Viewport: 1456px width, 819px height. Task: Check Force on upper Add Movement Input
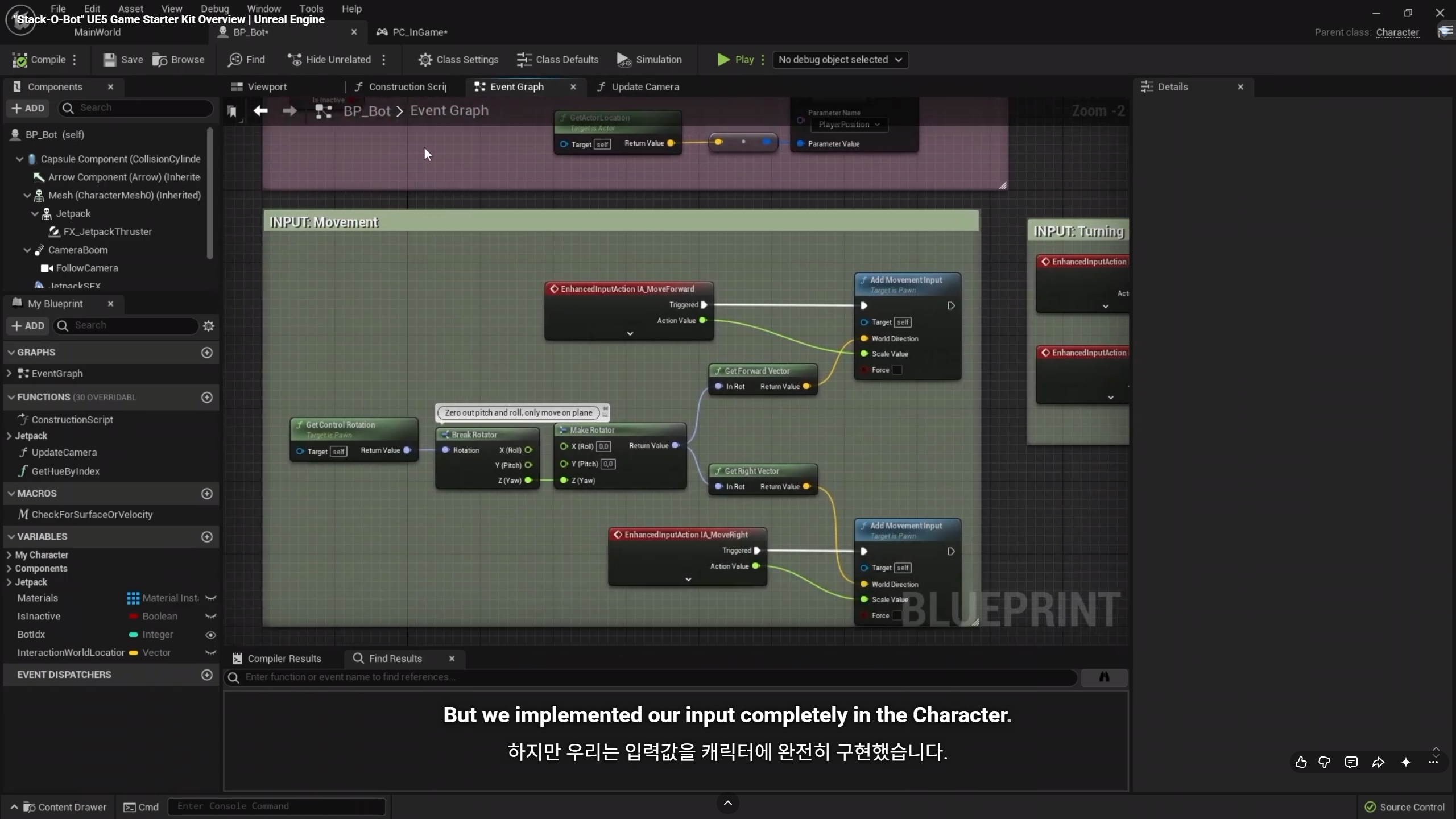[x=897, y=370]
